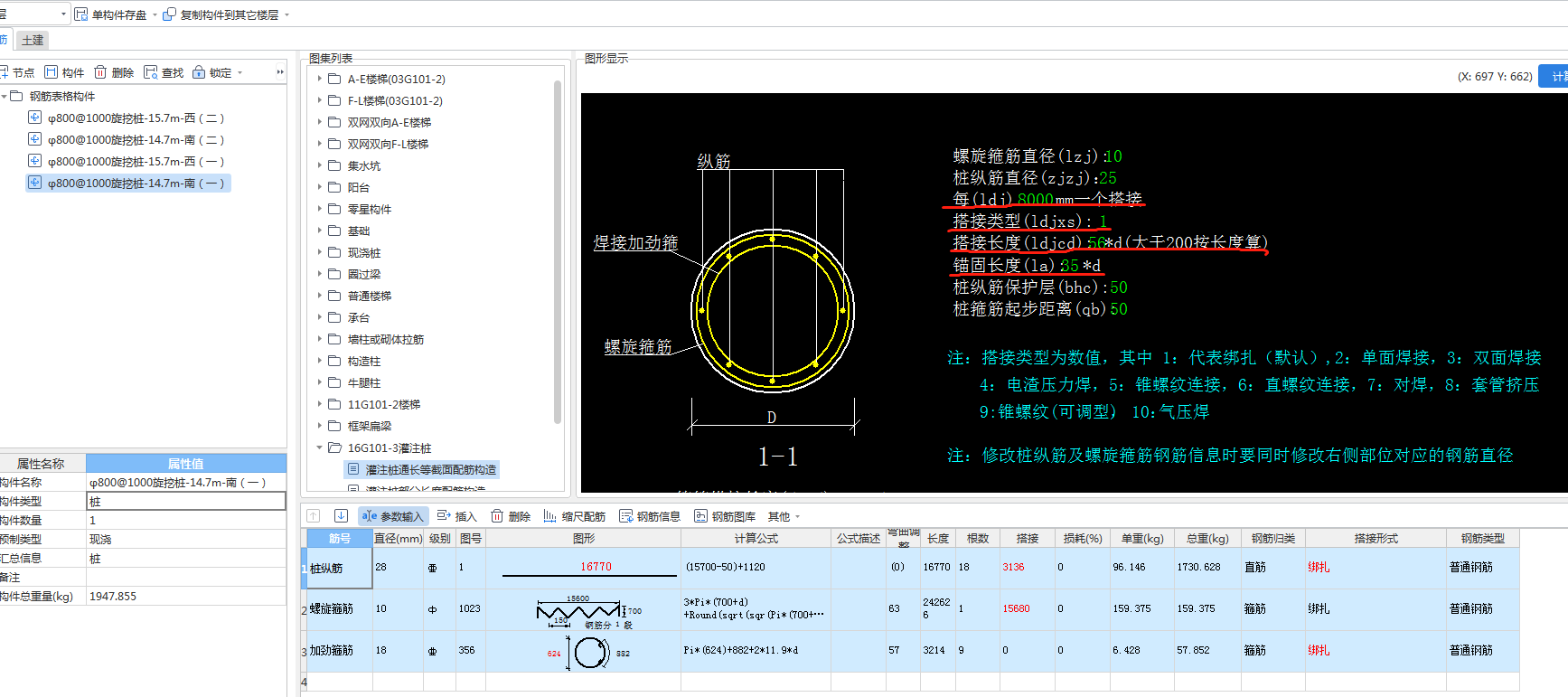Open the 单构件存盘 dropdown arrow
The image size is (1568, 697).
155,15
